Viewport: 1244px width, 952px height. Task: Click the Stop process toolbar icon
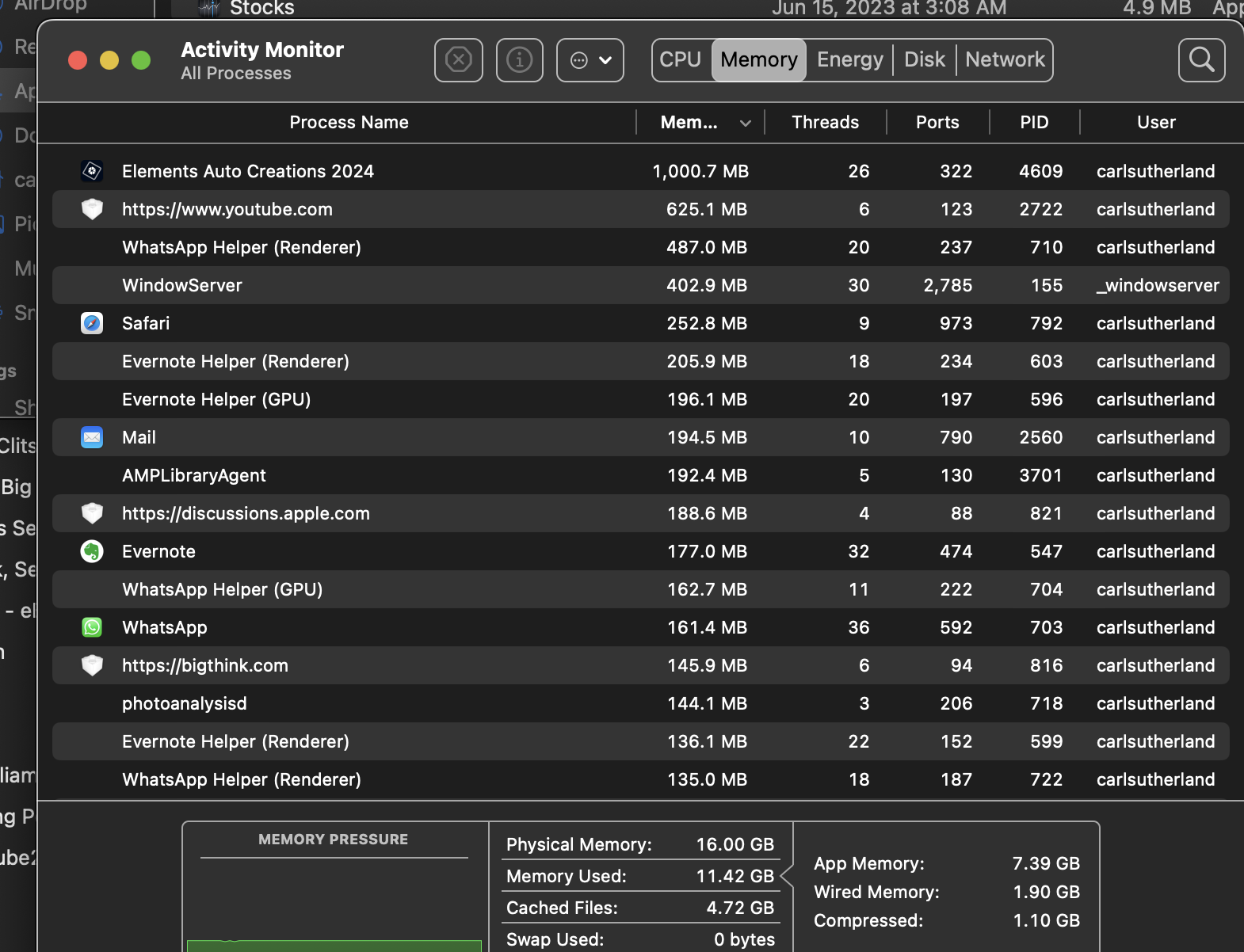459,60
